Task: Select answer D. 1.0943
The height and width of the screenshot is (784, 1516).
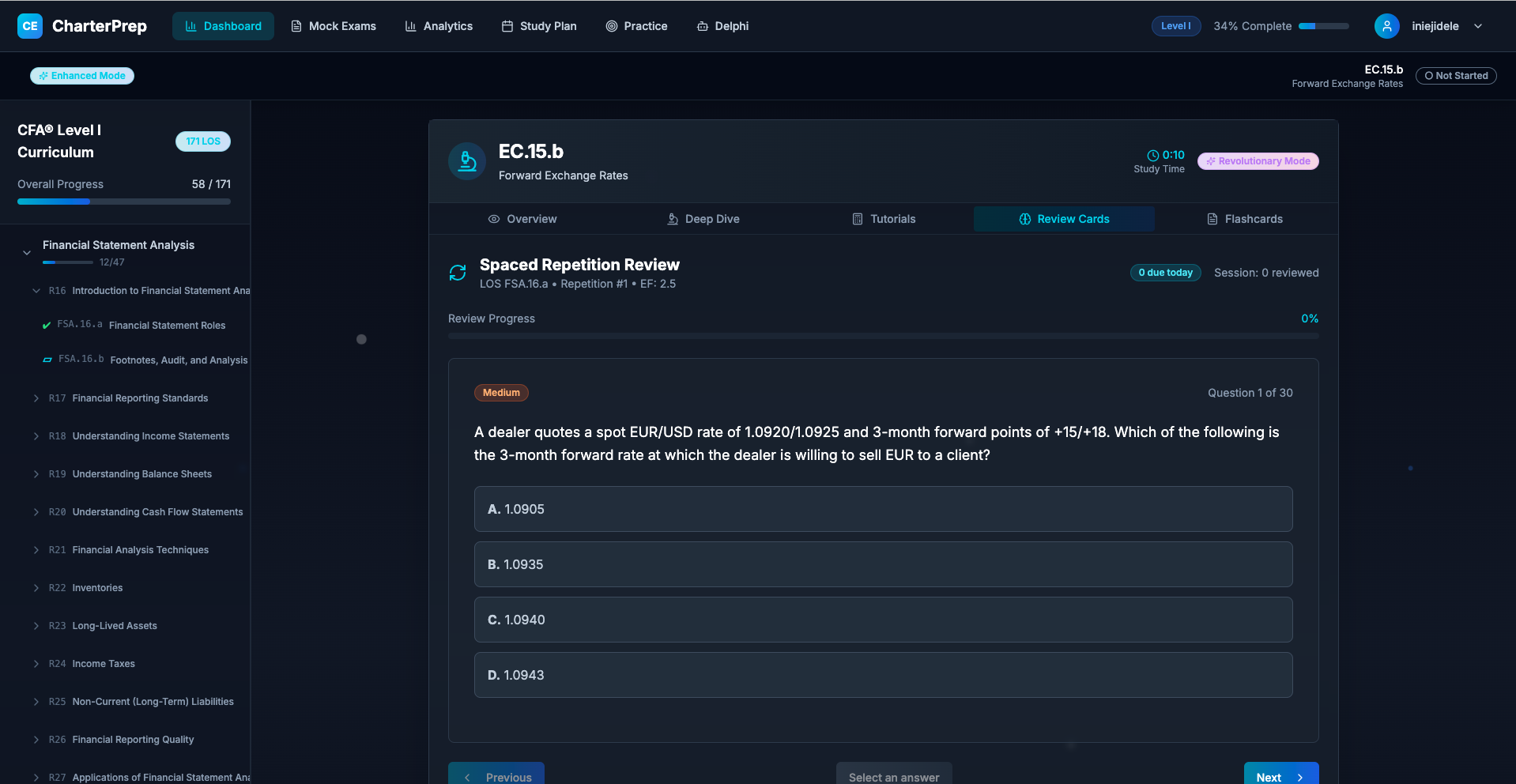Action: coord(883,675)
